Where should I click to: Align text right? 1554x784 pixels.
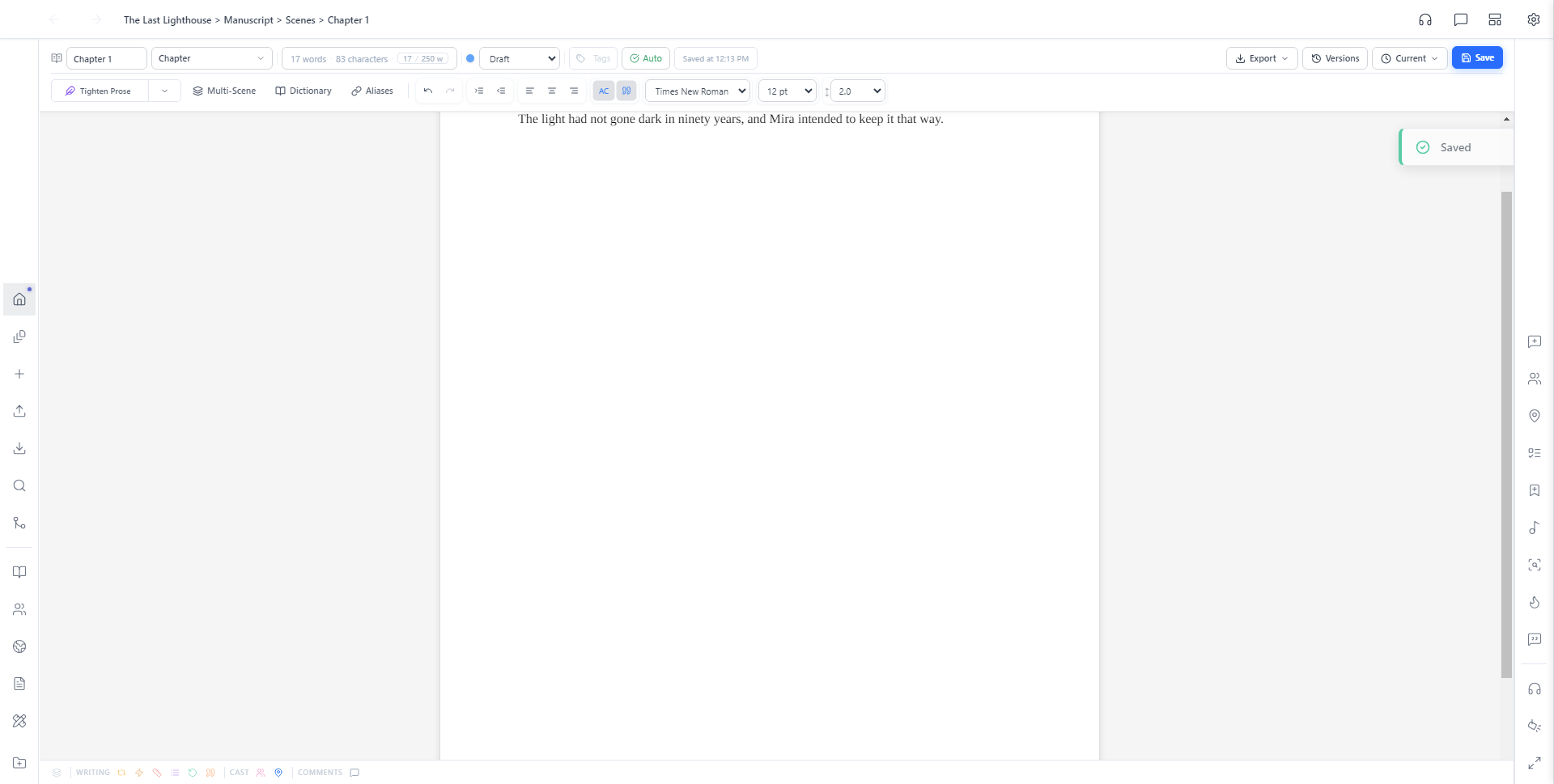[574, 91]
